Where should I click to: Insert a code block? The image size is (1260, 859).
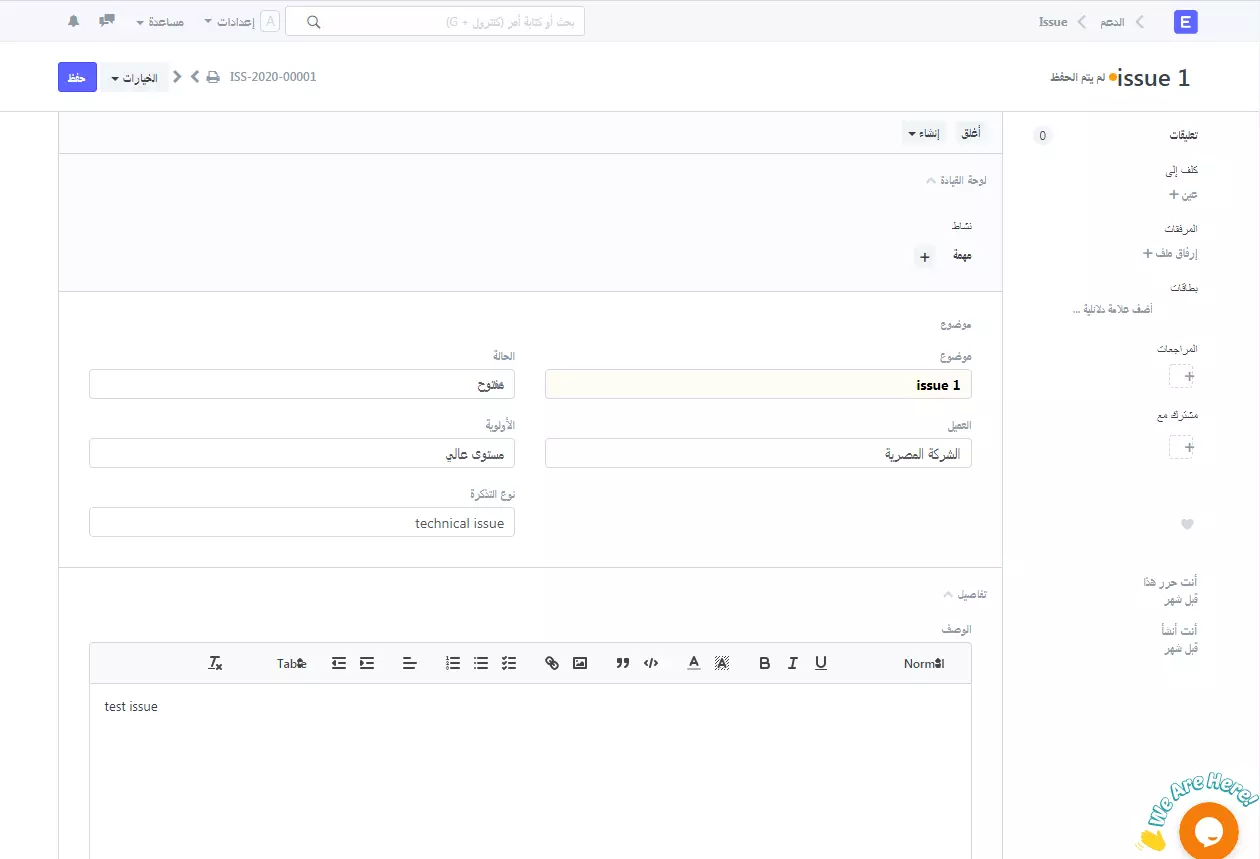pyautogui.click(x=651, y=663)
